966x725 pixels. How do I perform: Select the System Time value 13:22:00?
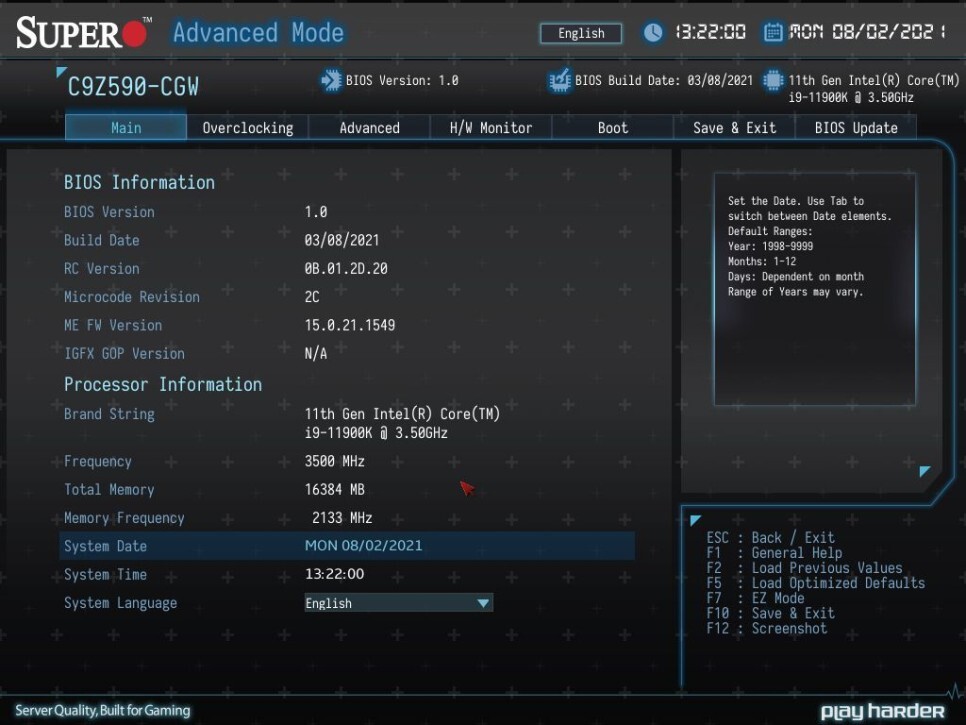coord(335,574)
